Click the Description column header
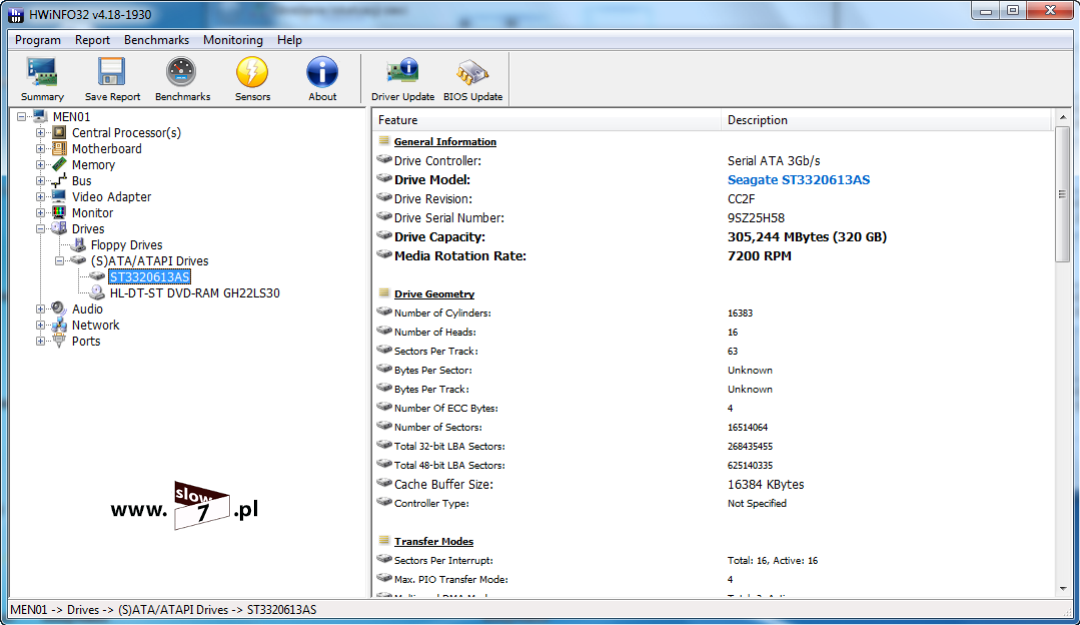Image resolution: width=1080 pixels, height=625 pixels. (x=886, y=120)
